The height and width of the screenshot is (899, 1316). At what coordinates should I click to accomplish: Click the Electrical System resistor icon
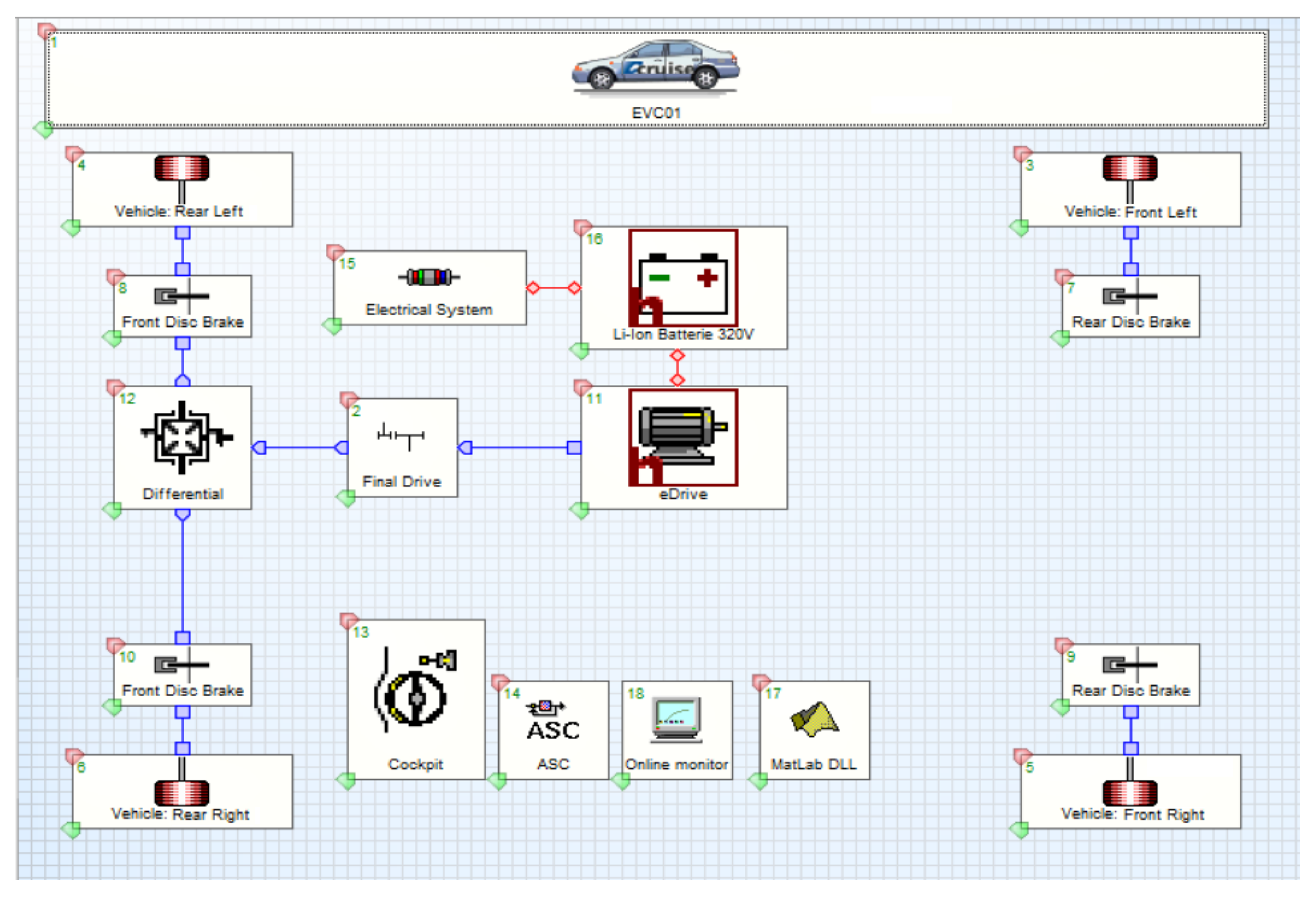coord(428,277)
